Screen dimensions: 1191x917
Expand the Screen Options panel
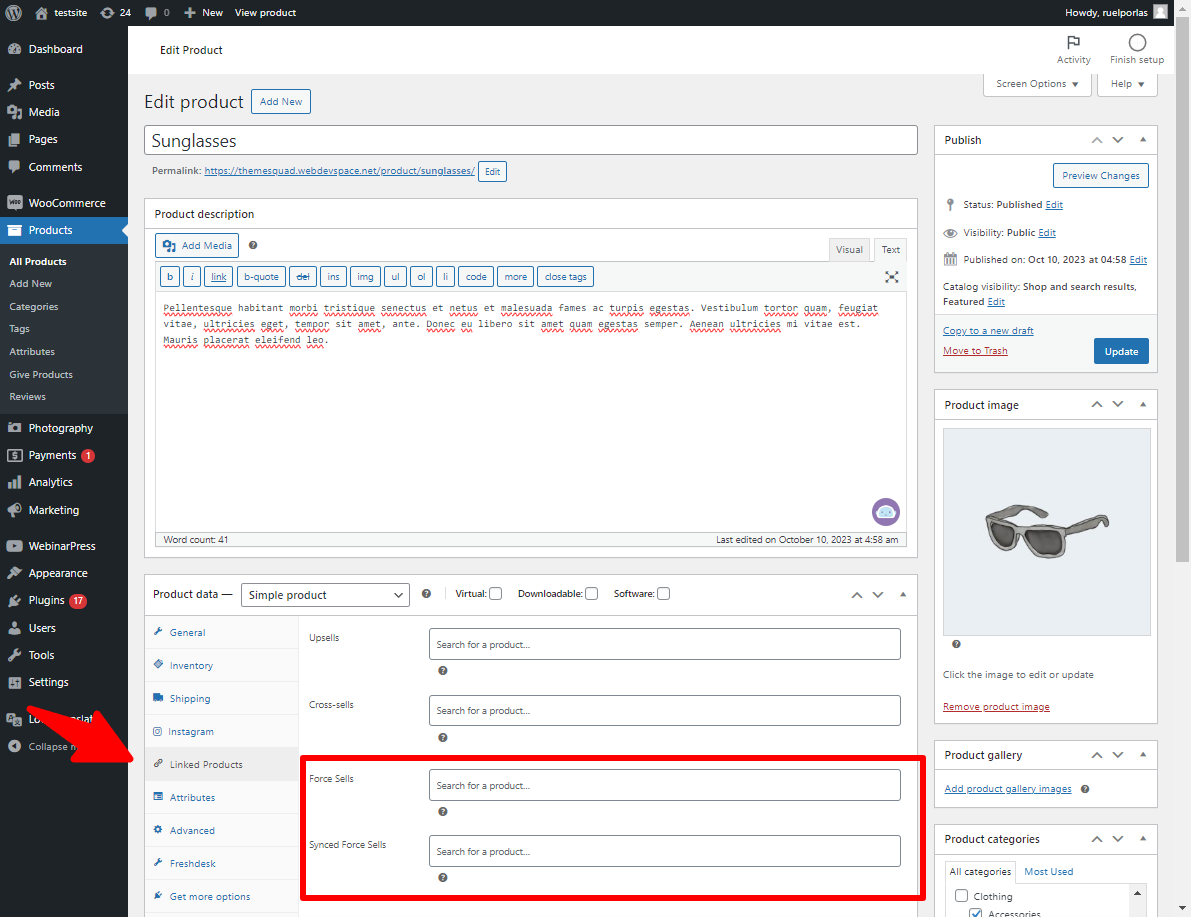point(1036,84)
